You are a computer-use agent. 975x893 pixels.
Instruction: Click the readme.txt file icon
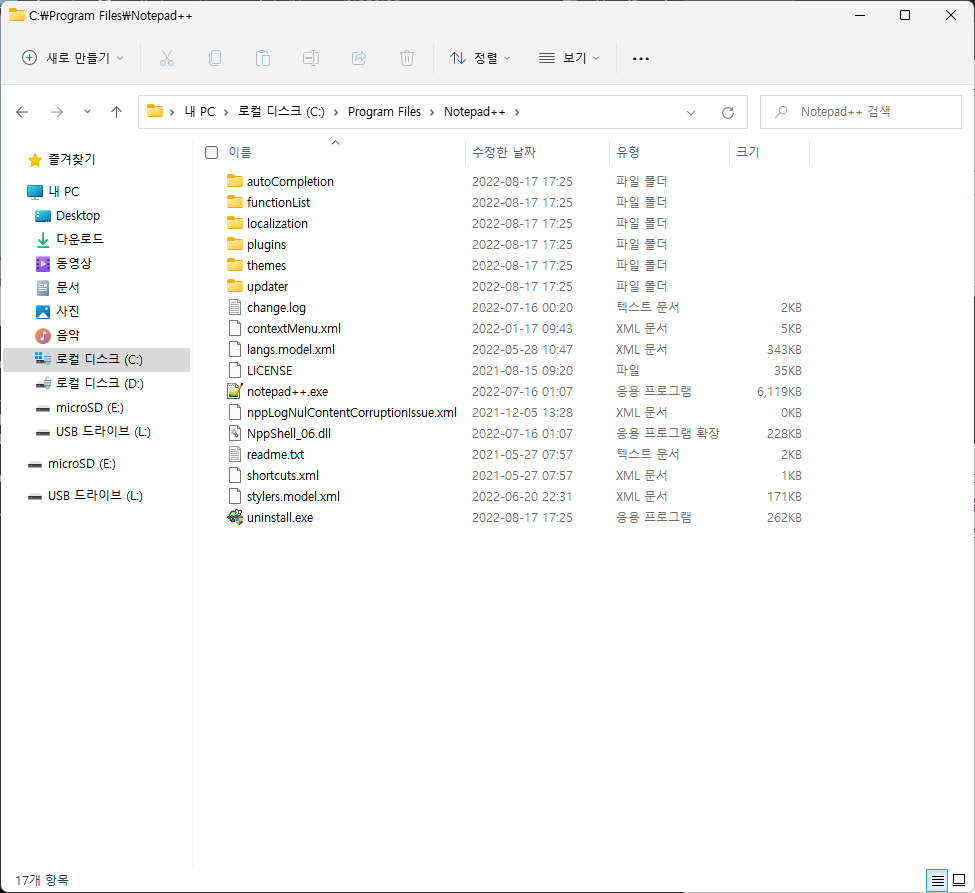coord(234,455)
